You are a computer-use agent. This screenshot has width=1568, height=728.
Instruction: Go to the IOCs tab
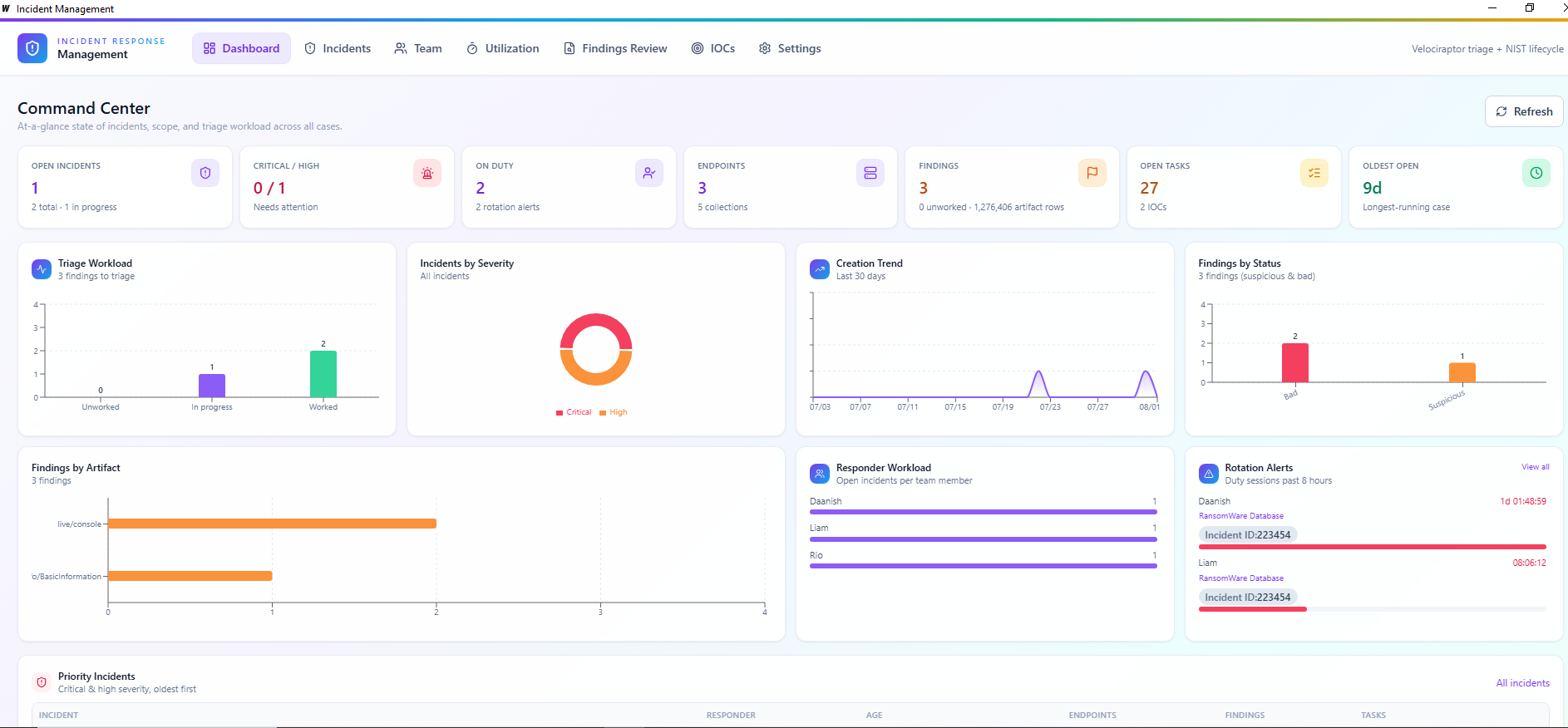(713, 48)
